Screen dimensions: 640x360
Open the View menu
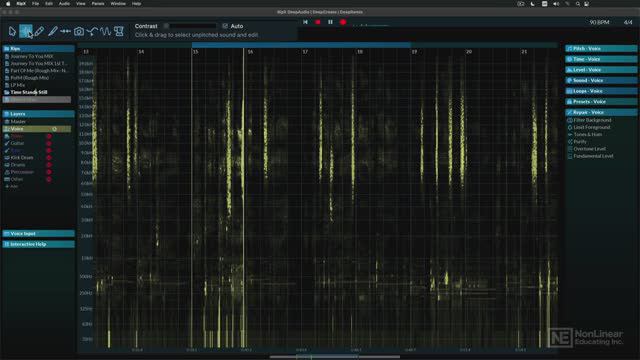(x=80, y=4)
